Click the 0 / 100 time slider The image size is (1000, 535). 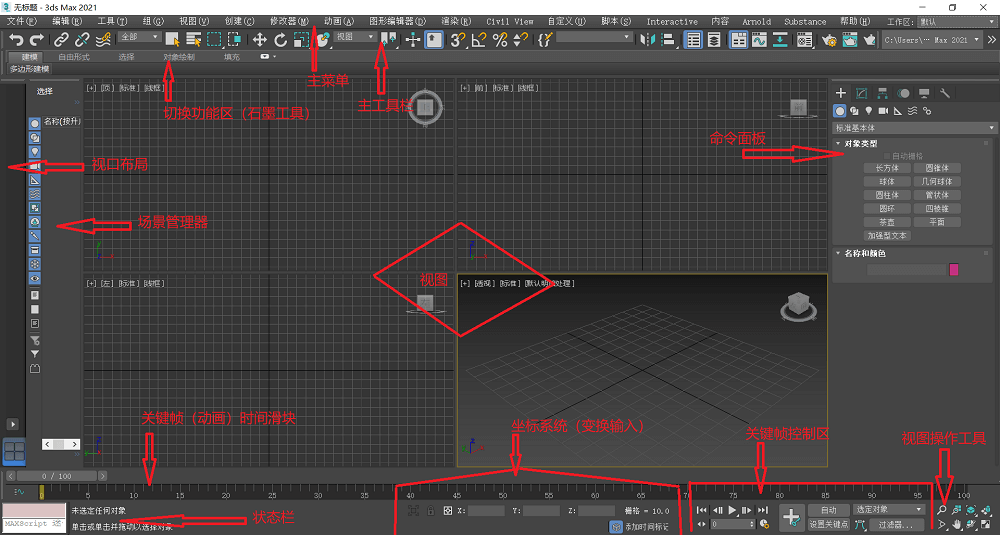[57, 476]
